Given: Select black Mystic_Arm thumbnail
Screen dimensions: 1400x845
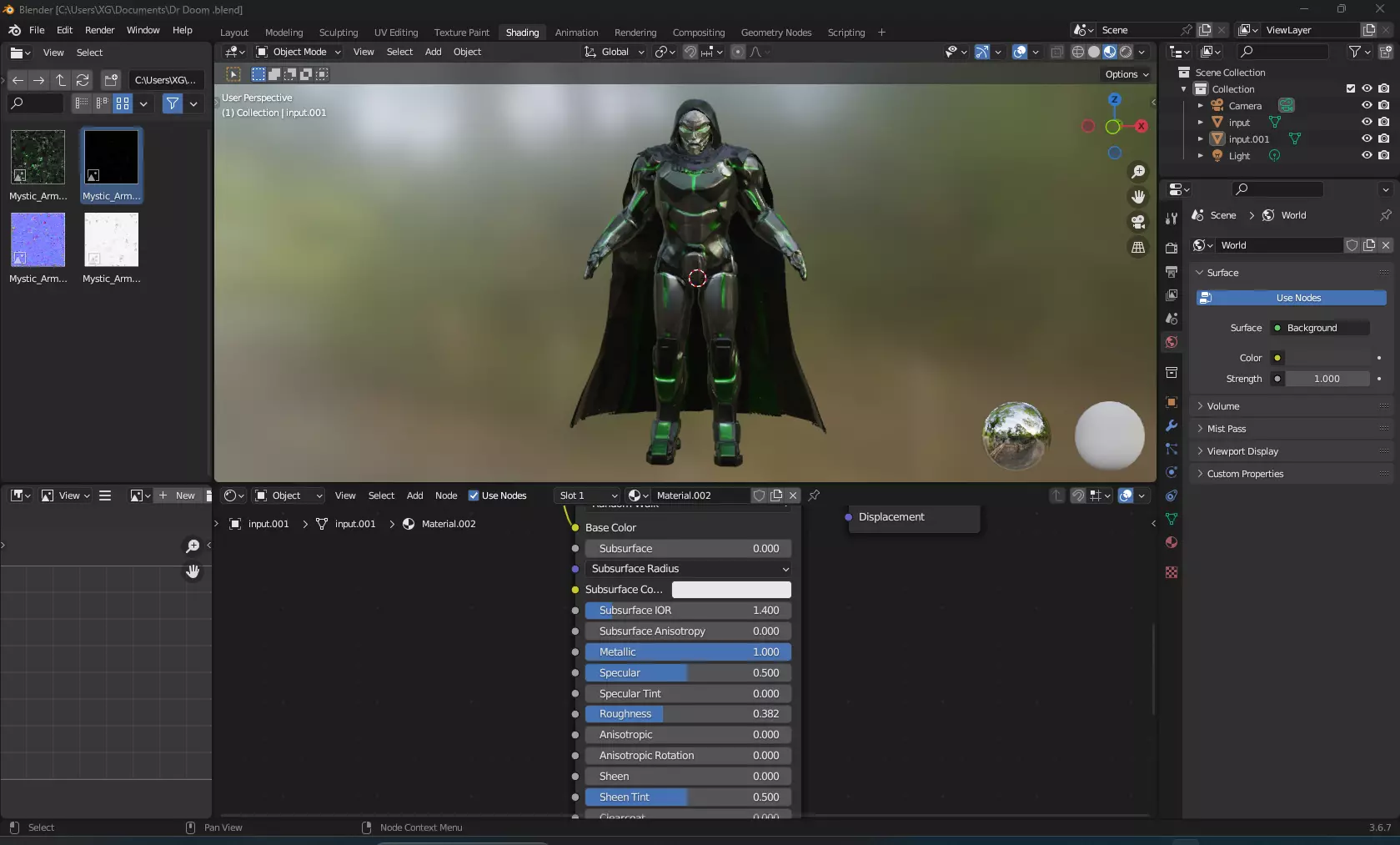Looking at the screenshot, I should 111,165.
